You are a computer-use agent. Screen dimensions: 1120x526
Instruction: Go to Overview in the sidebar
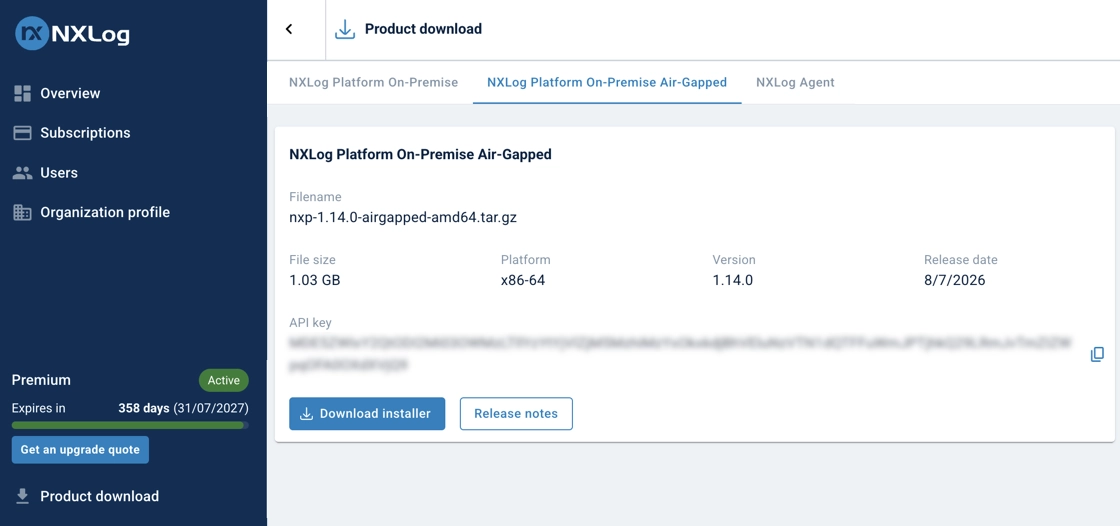pyautogui.click(x=70, y=94)
